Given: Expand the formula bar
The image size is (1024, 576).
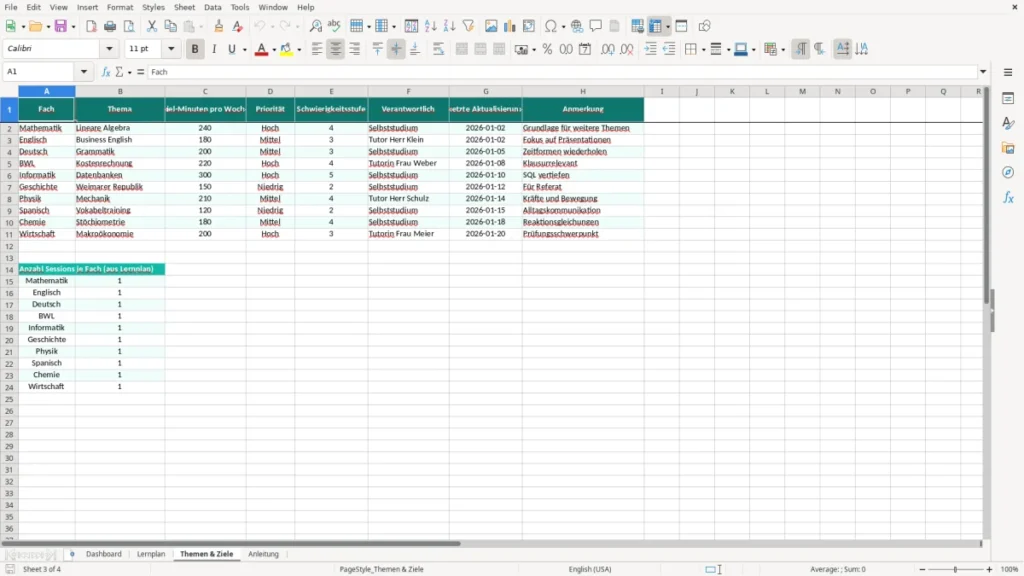Looking at the screenshot, I should pyautogui.click(x=983, y=72).
